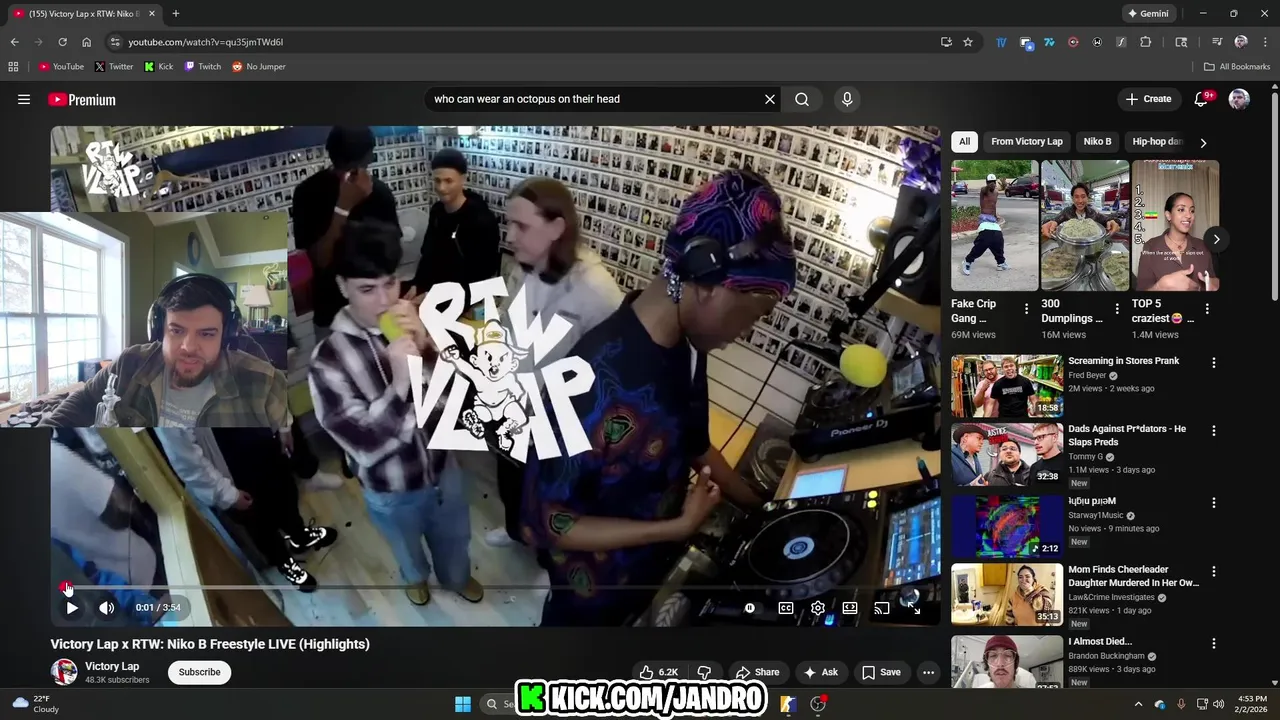Reload the browser page
Image resolution: width=1280 pixels, height=720 pixels.
pos(62,42)
